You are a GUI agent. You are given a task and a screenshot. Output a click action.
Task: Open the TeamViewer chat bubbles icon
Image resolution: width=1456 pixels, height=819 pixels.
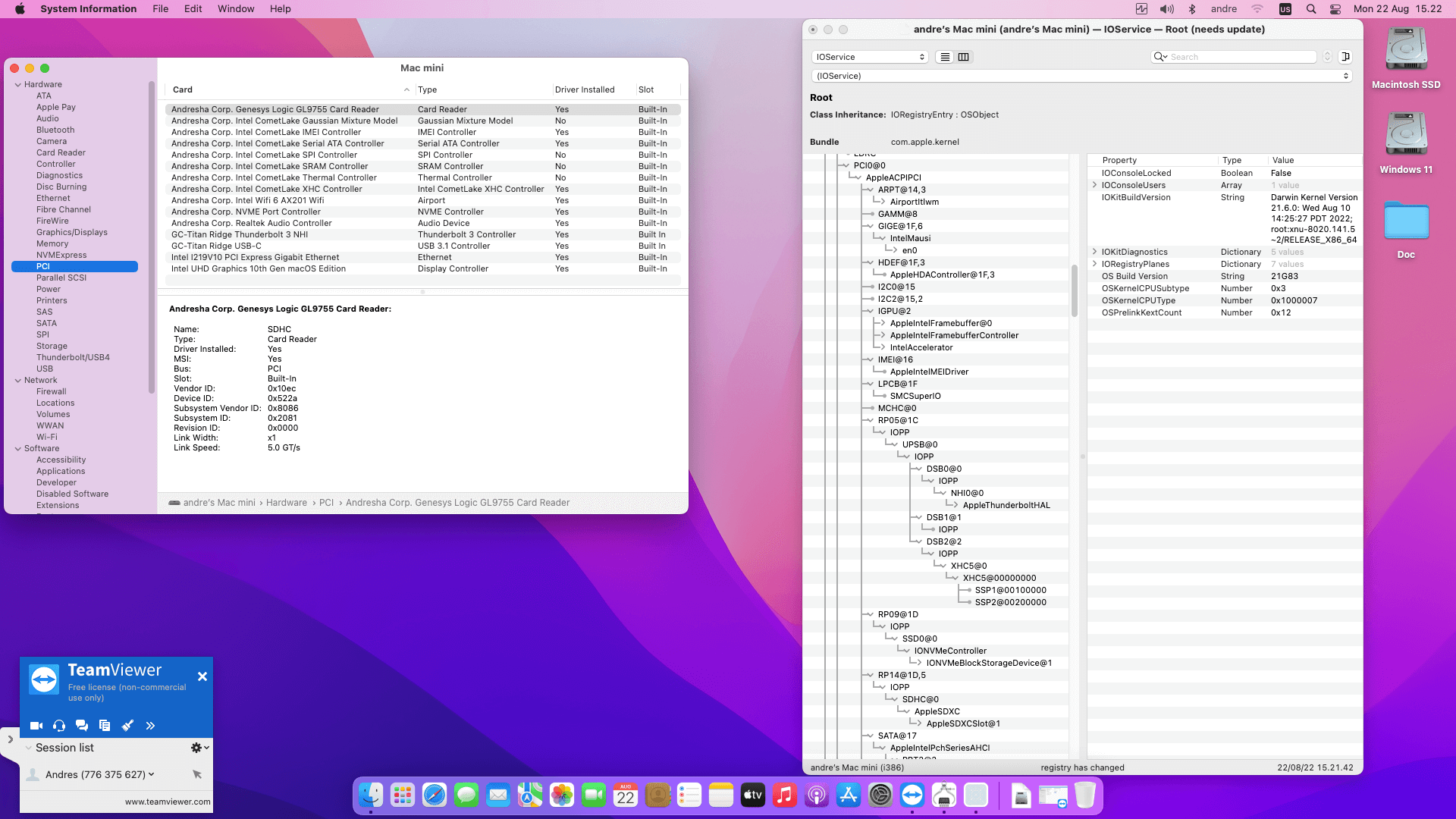point(82,726)
